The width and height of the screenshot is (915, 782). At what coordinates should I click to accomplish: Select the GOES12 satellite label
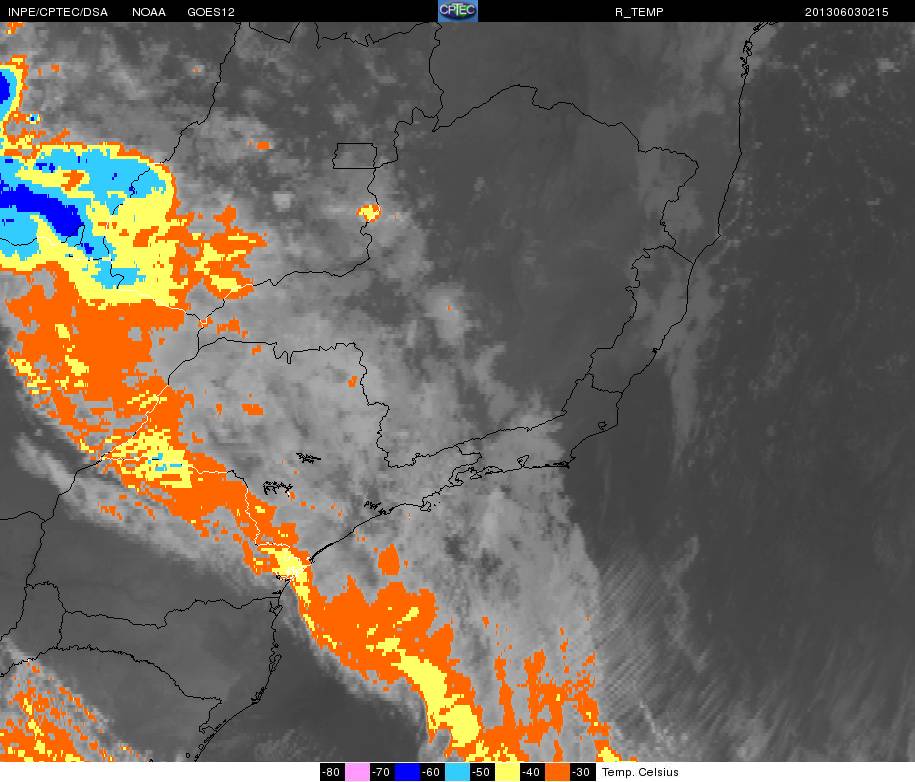point(211,12)
